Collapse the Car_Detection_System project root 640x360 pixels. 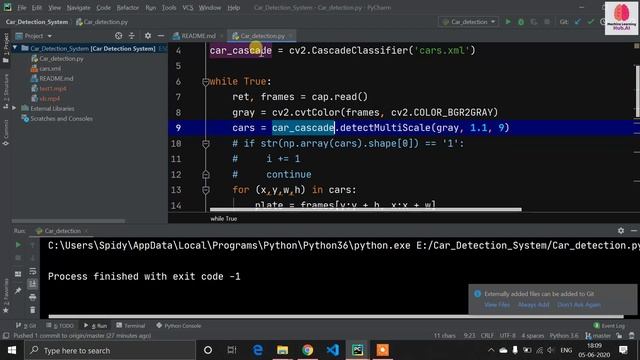(x=15, y=48)
